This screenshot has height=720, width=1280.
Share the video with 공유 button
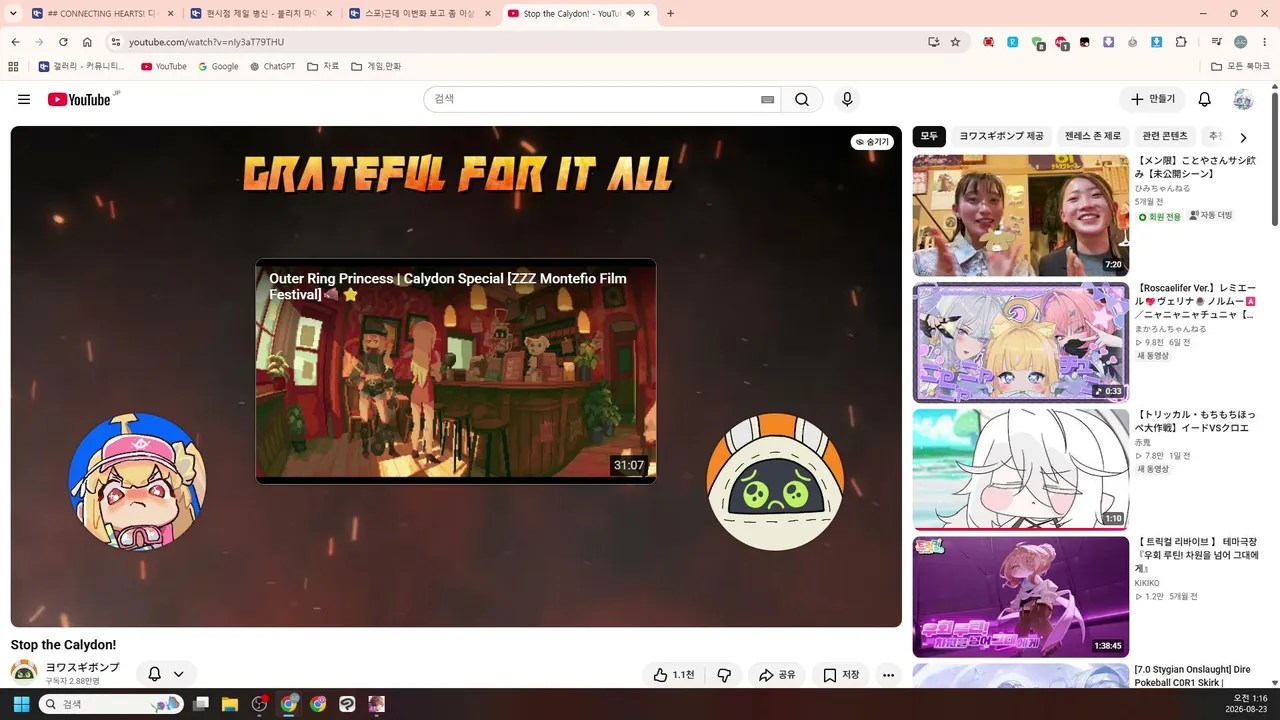coord(777,675)
